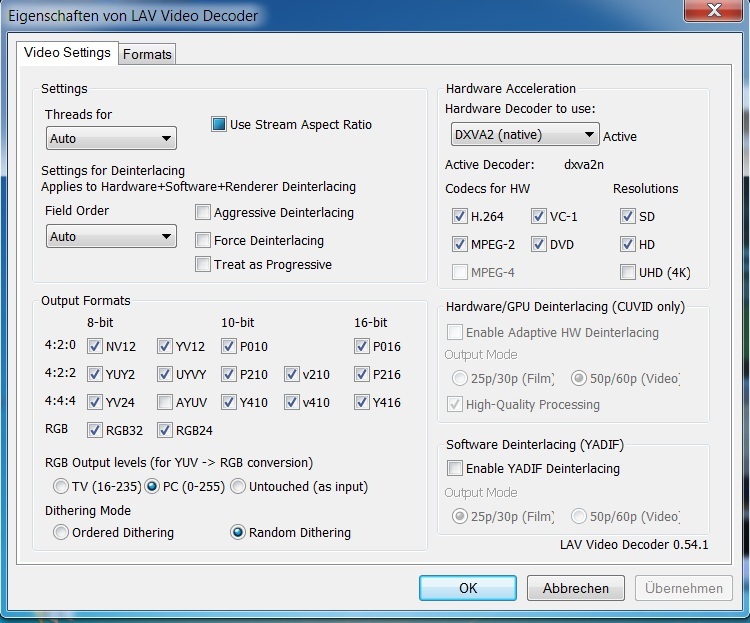
Task: Choose Ordered Dithering mode
Action: click(61, 532)
